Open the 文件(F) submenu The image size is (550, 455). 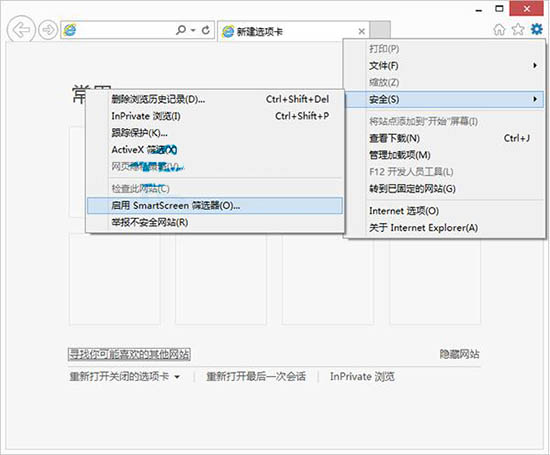(x=444, y=66)
